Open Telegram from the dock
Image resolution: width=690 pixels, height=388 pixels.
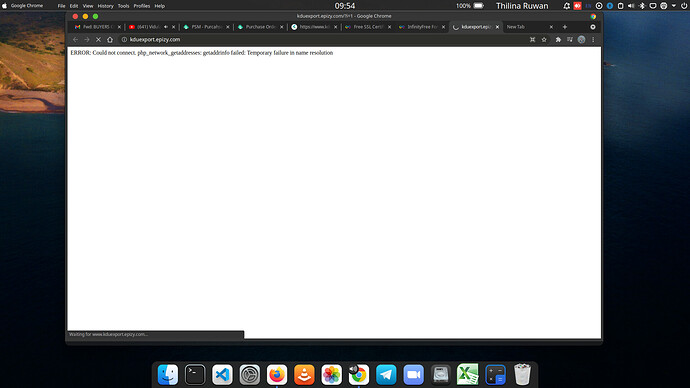(386, 375)
